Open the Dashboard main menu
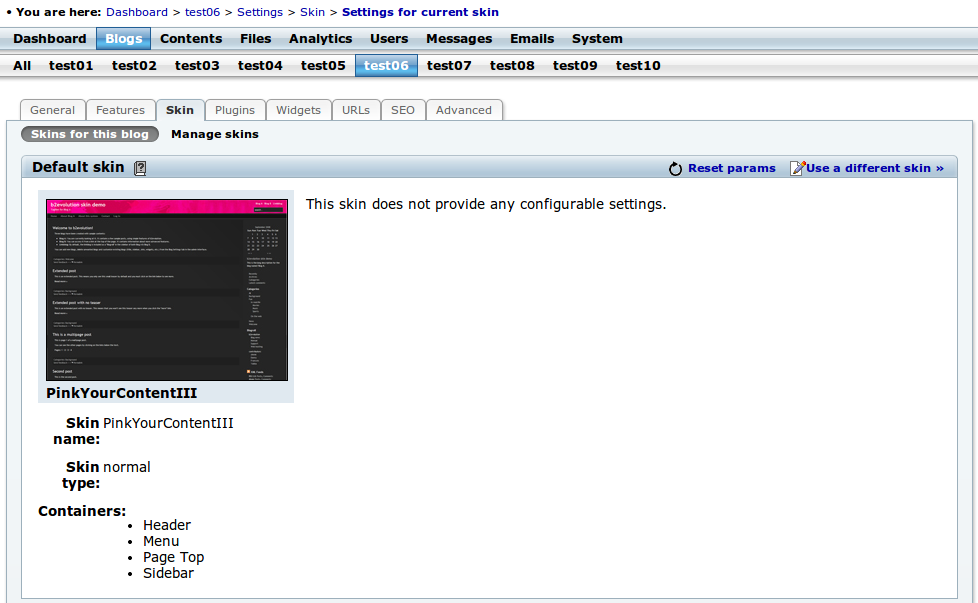The image size is (978, 603). pyautogui.click(x=50, y=39)
